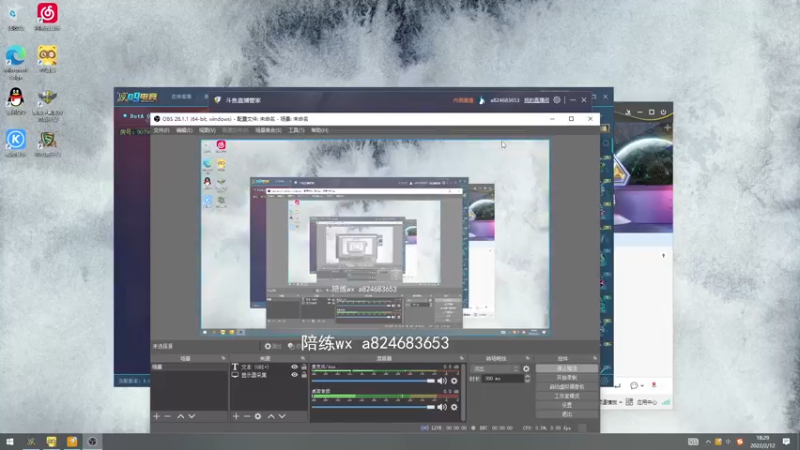Click the transition duration 300 ms field
The height and width of the screenshot is (450, 800).
(x=503, y=379)
